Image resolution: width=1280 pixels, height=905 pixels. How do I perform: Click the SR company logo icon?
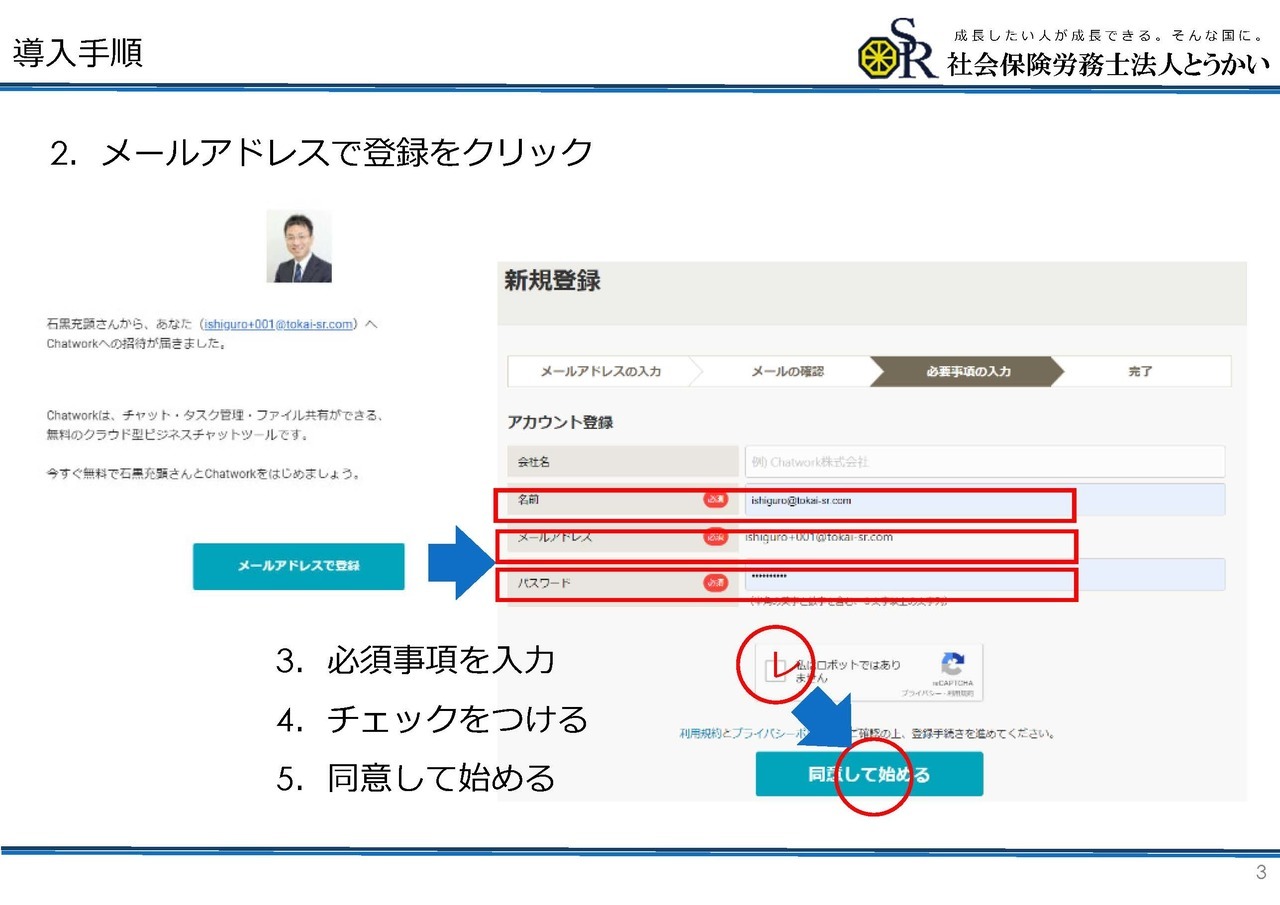(897, 49)
